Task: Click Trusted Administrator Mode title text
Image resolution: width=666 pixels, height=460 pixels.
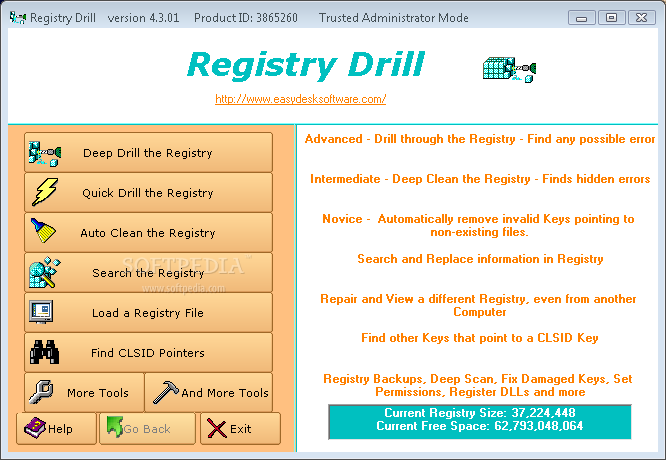Action: [394, 18]
